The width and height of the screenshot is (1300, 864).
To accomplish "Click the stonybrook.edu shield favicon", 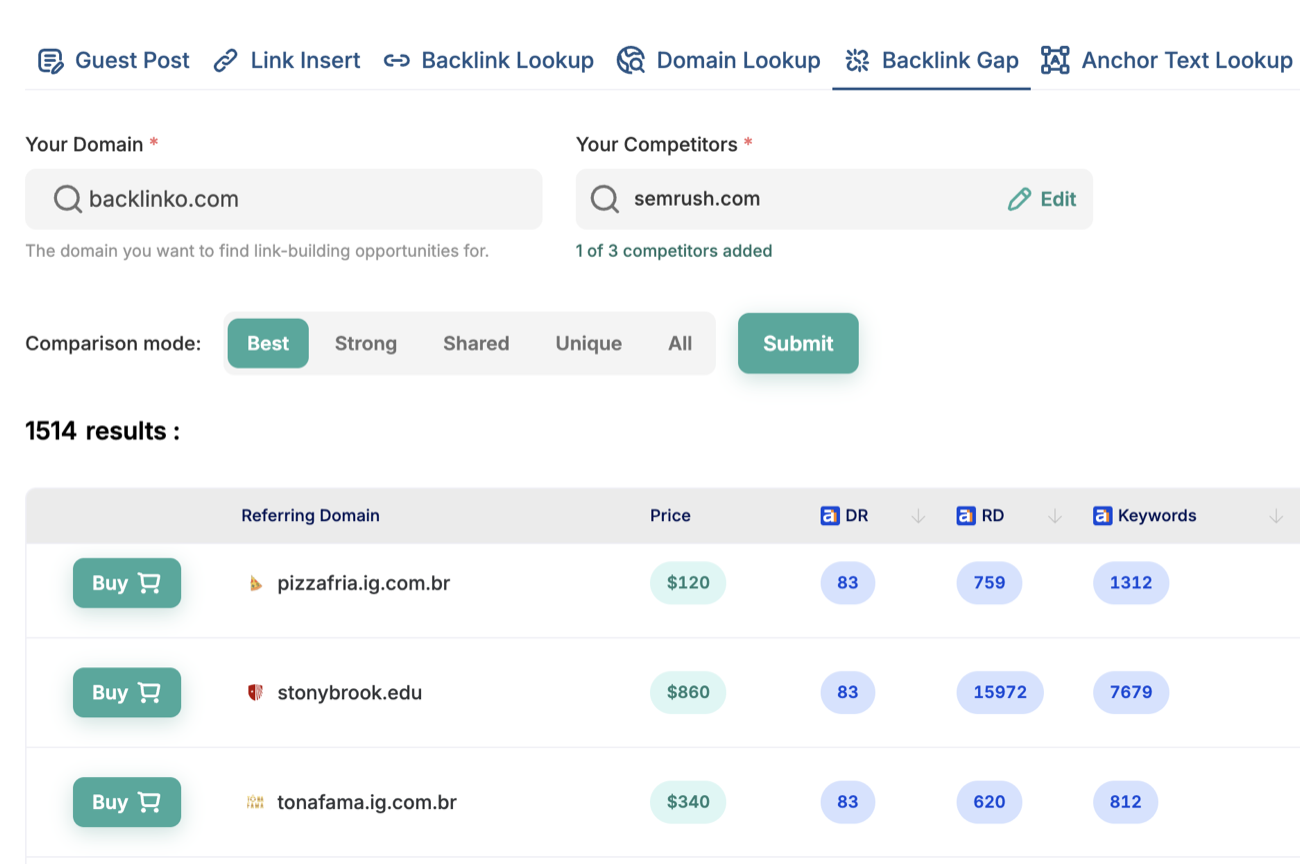I will pos(255,692).
